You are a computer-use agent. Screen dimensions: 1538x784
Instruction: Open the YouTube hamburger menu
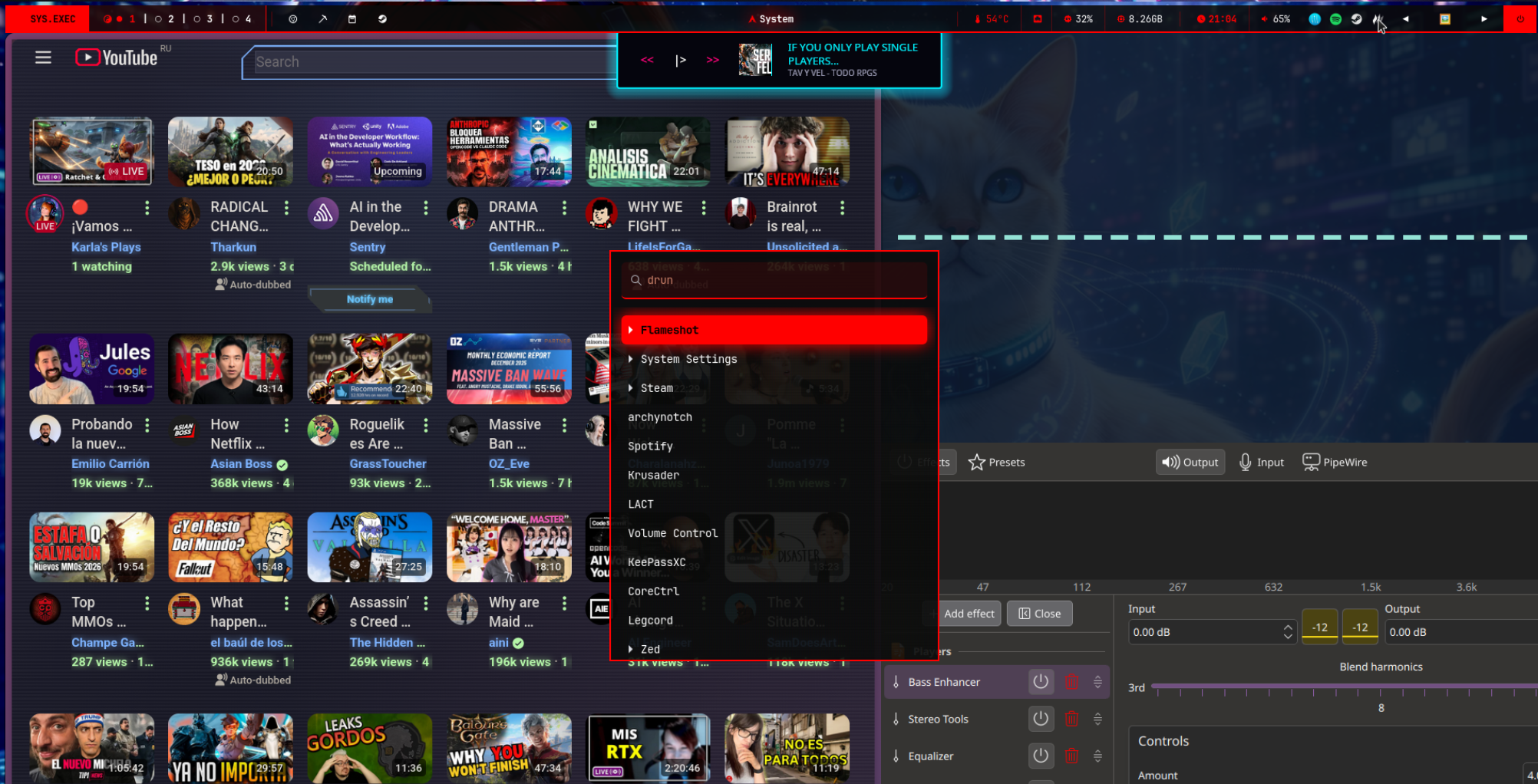tap(43, 57)
